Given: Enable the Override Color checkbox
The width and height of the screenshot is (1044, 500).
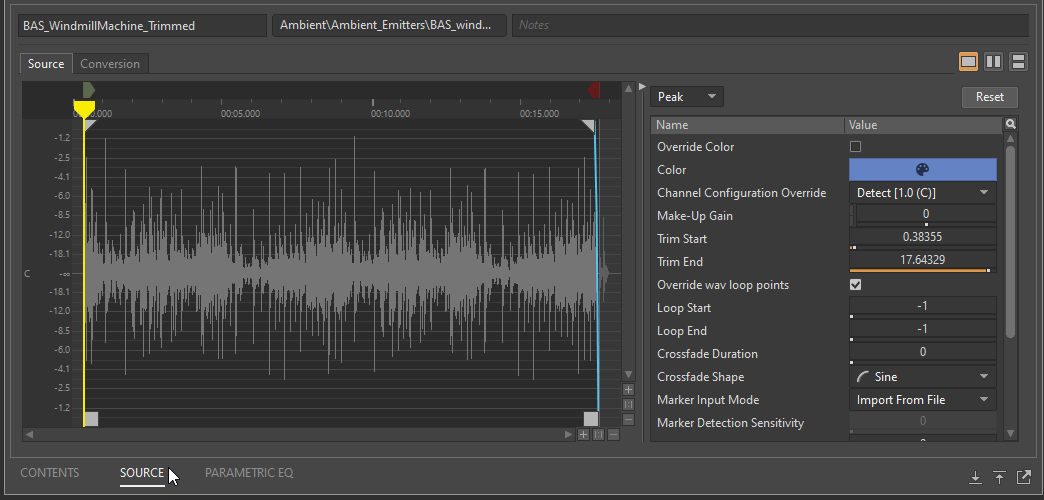Looking at the screenshot, I should [855, 147].
